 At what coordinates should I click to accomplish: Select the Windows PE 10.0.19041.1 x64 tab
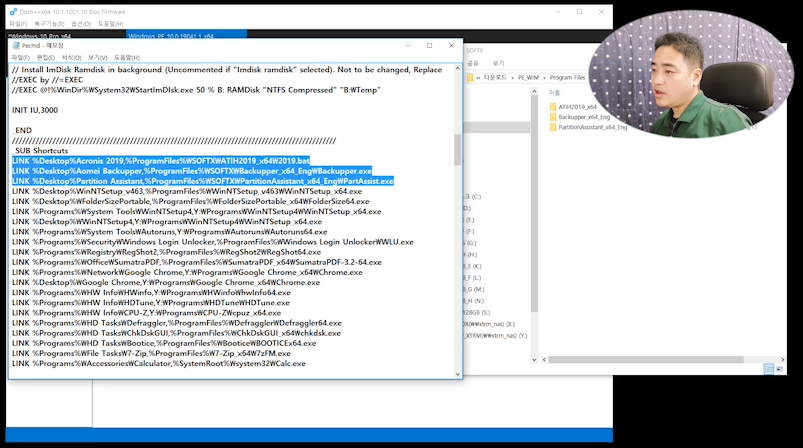point(186,36)
